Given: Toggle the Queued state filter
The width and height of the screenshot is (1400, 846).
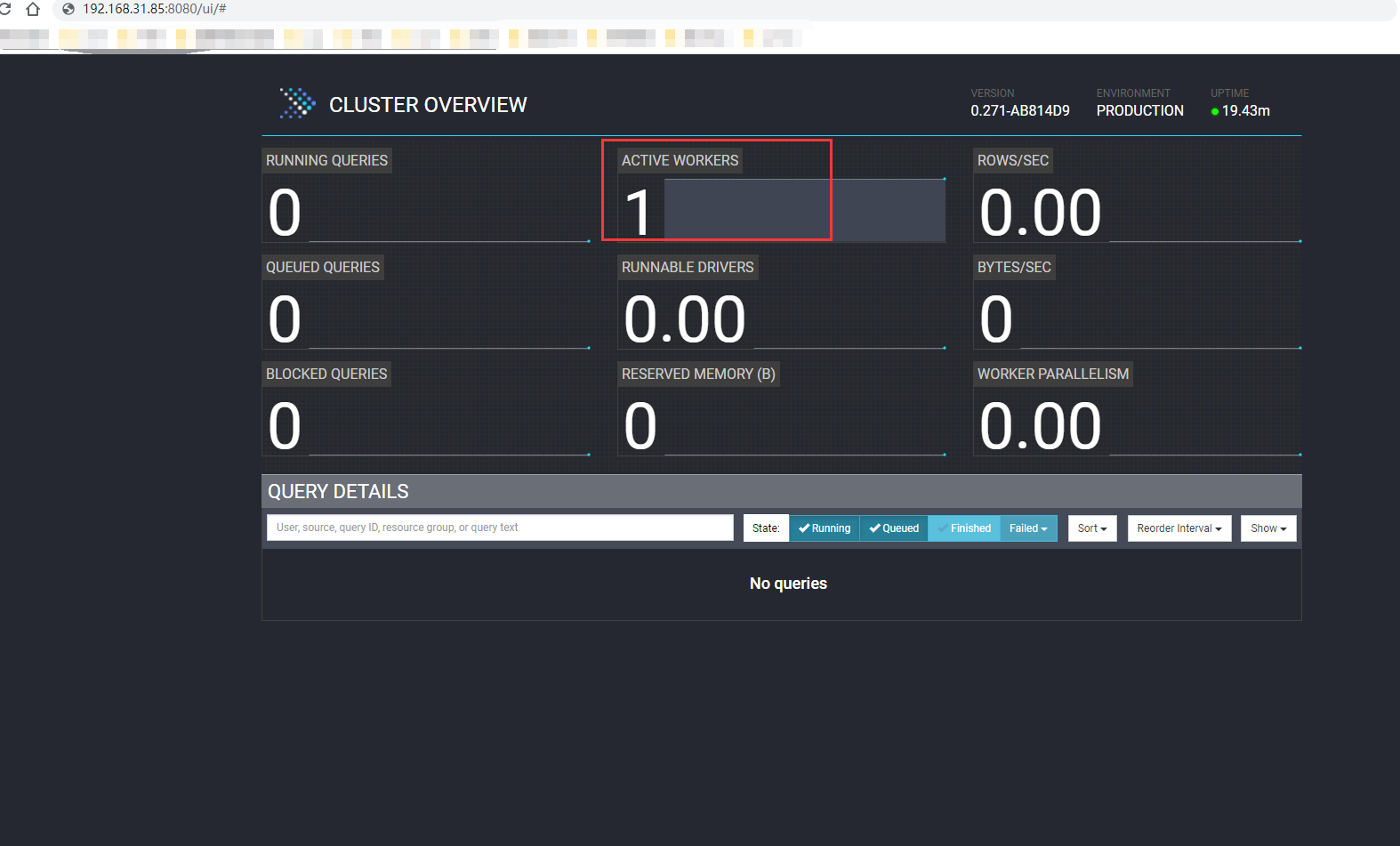Looking at the screenshot, I should 894,528.
